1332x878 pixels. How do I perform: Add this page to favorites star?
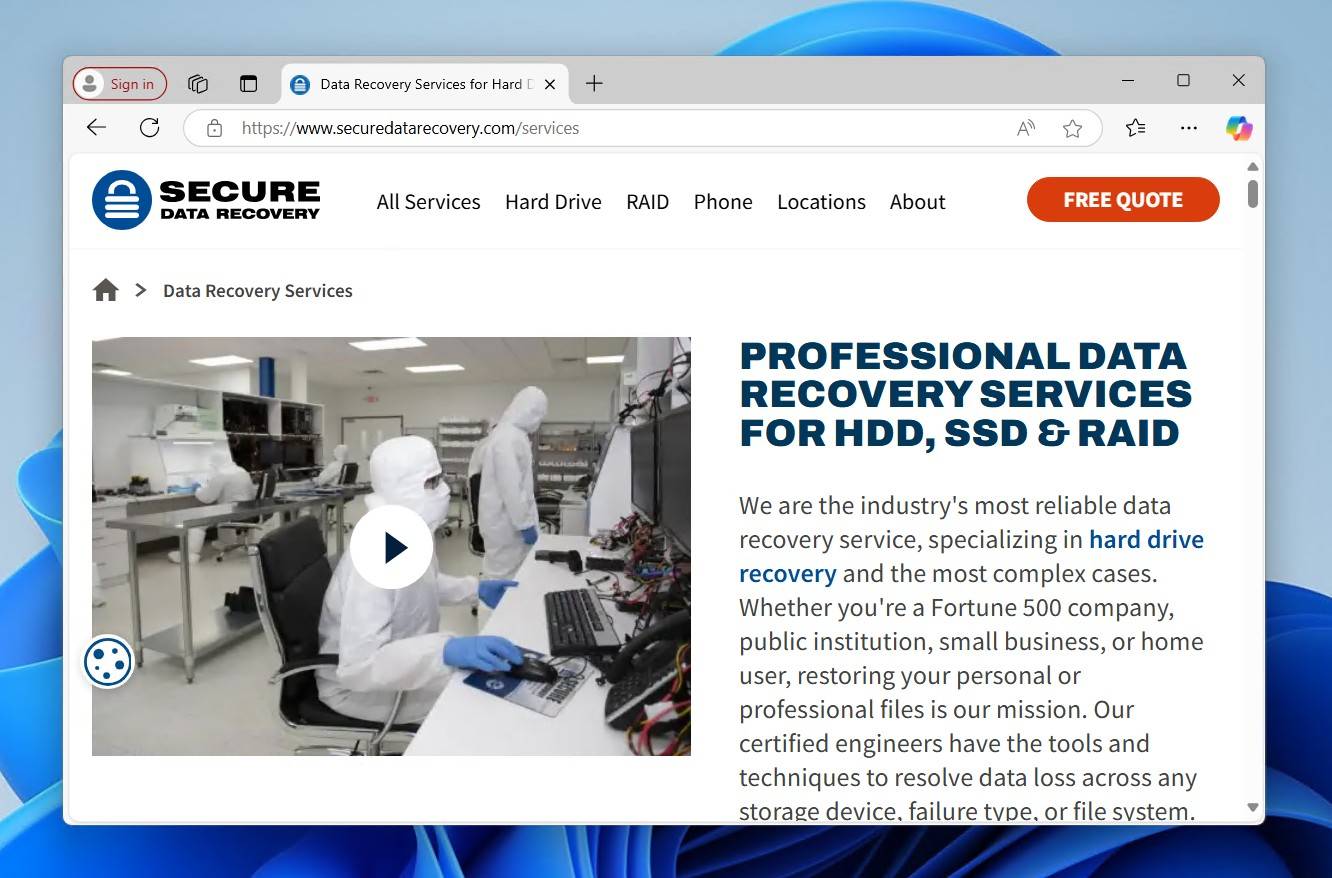coord(1073,128)
